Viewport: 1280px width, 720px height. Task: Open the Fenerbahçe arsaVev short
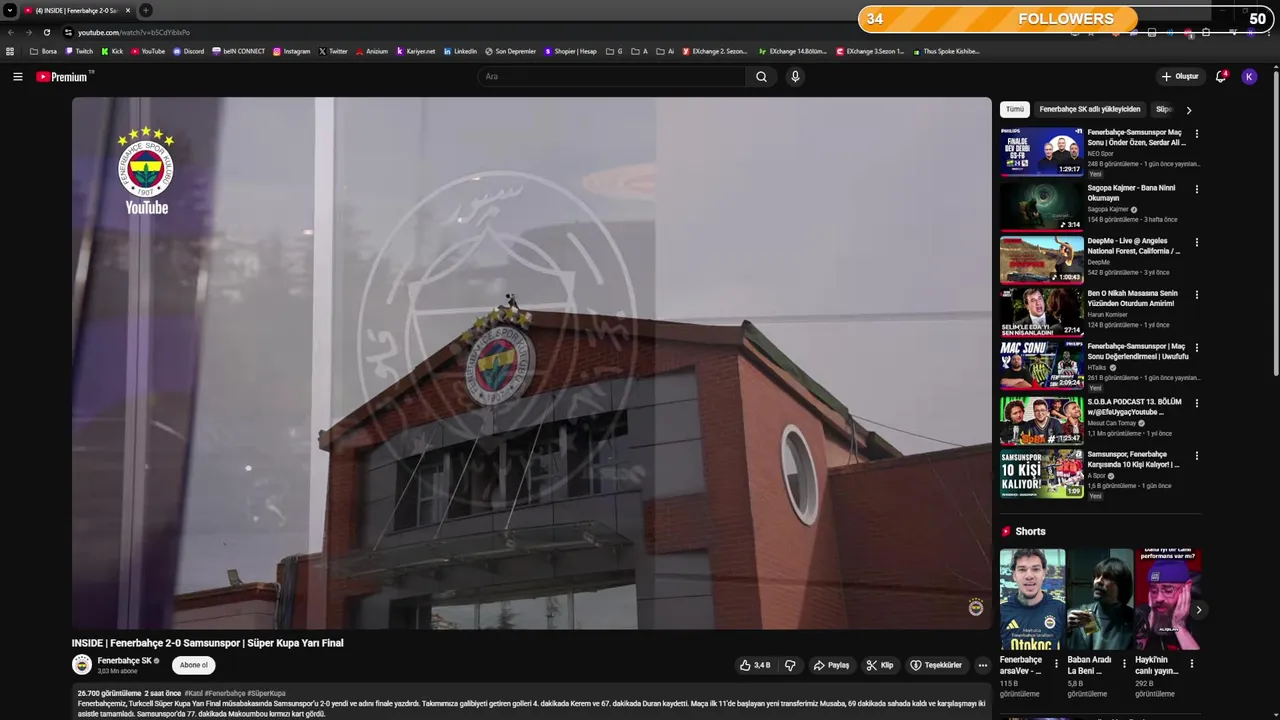coord(1032,599)
